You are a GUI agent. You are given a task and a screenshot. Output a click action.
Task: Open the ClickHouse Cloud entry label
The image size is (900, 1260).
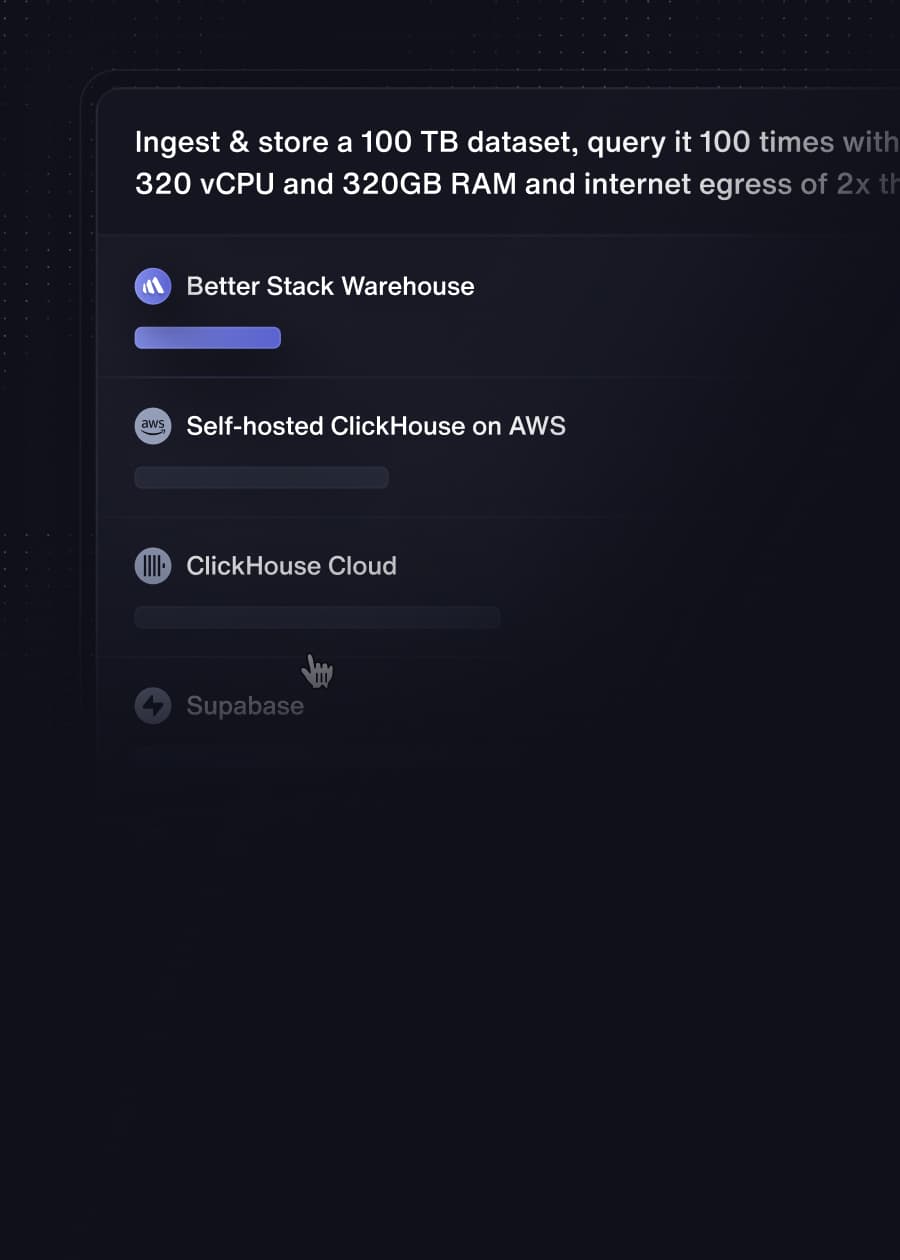291,566
